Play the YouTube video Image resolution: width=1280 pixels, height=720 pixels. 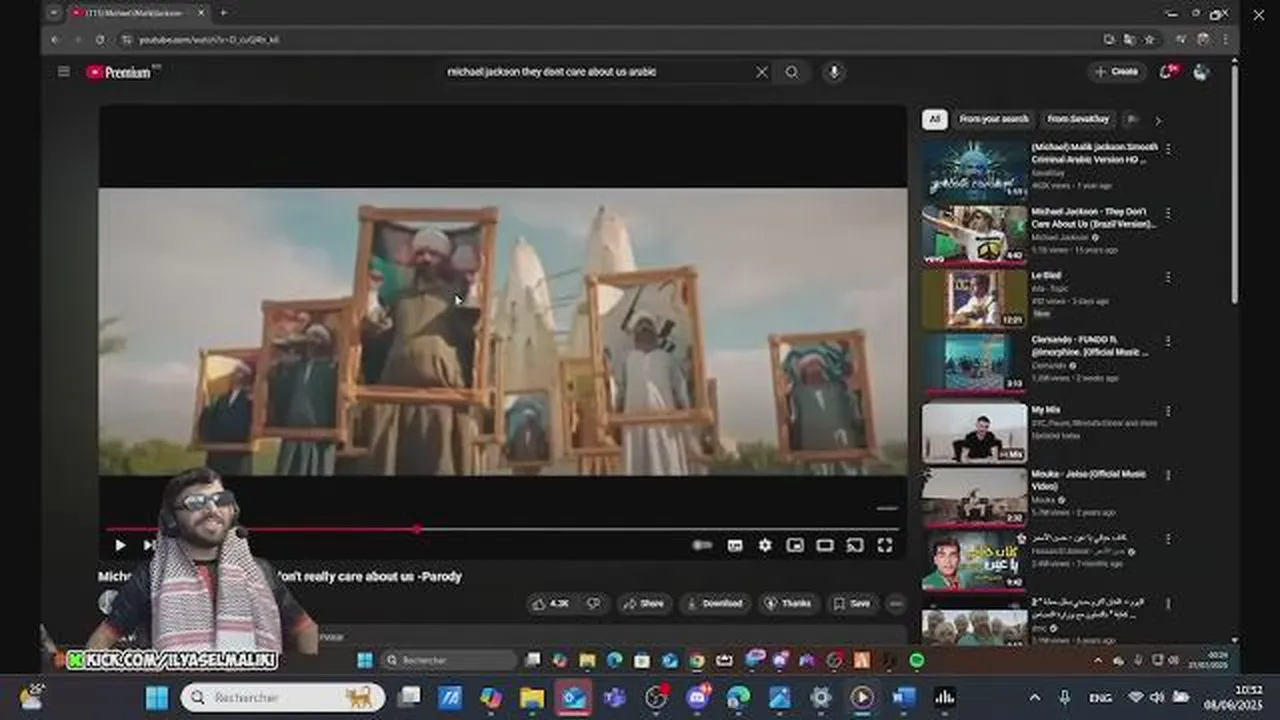click(x=120, y=545)
